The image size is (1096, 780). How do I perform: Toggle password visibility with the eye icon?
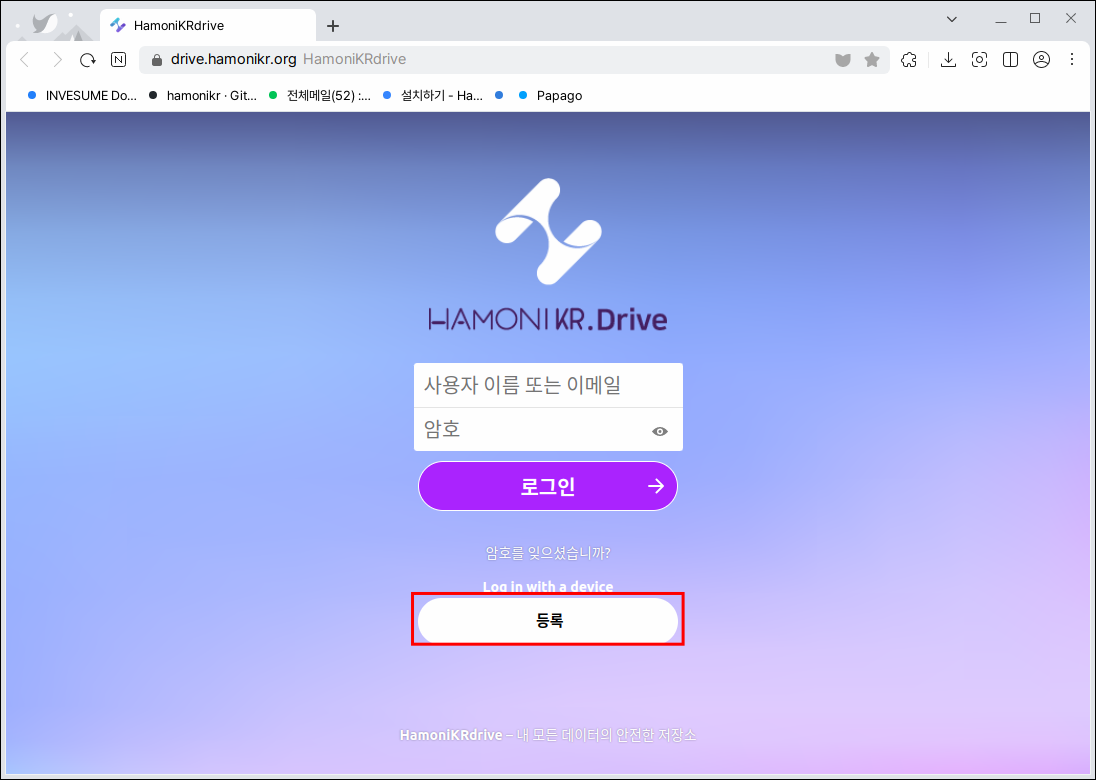coord(660,432)
